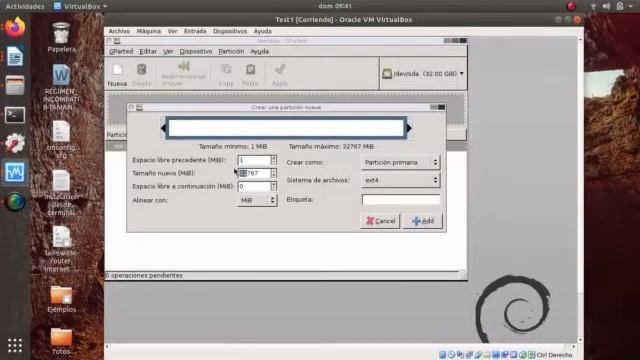This screenshot has height=360, width=640.
Task: Click the wrench settings tool dock icon
Action: pos(15,144)
